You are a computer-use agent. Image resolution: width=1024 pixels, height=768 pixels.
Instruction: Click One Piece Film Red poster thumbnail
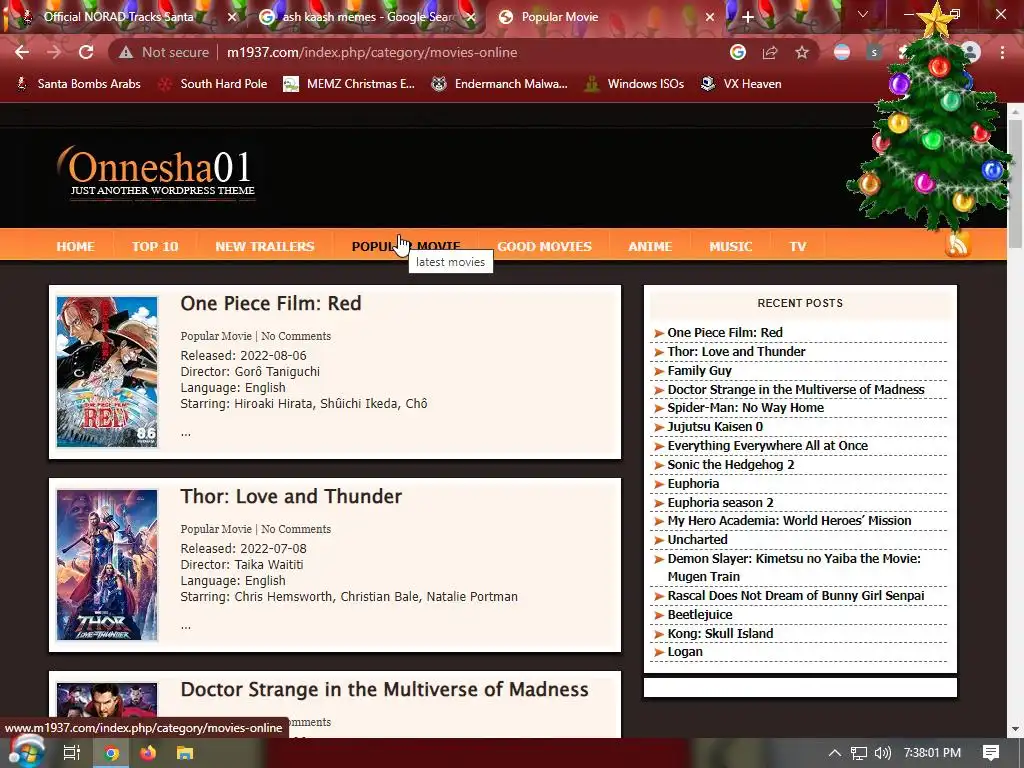pyautogui.click(x=107, y=372)
